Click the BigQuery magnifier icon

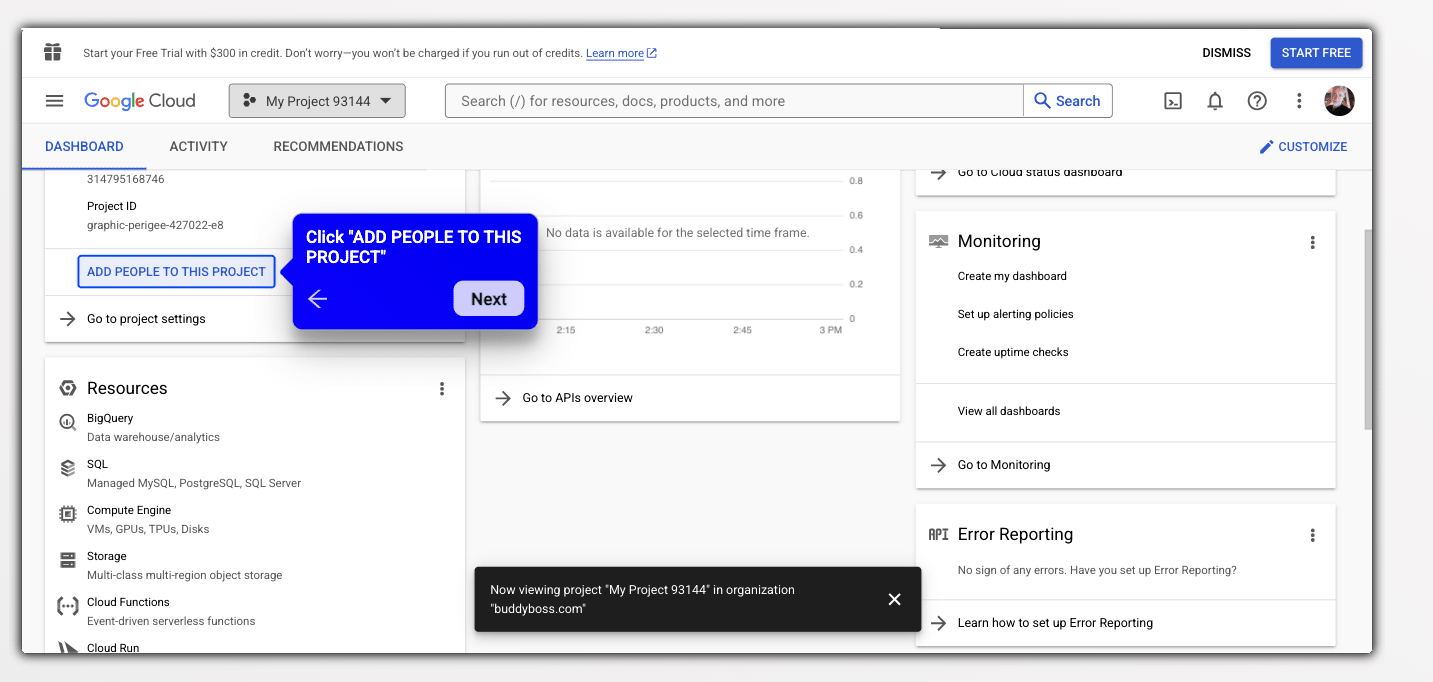point(67,422)
